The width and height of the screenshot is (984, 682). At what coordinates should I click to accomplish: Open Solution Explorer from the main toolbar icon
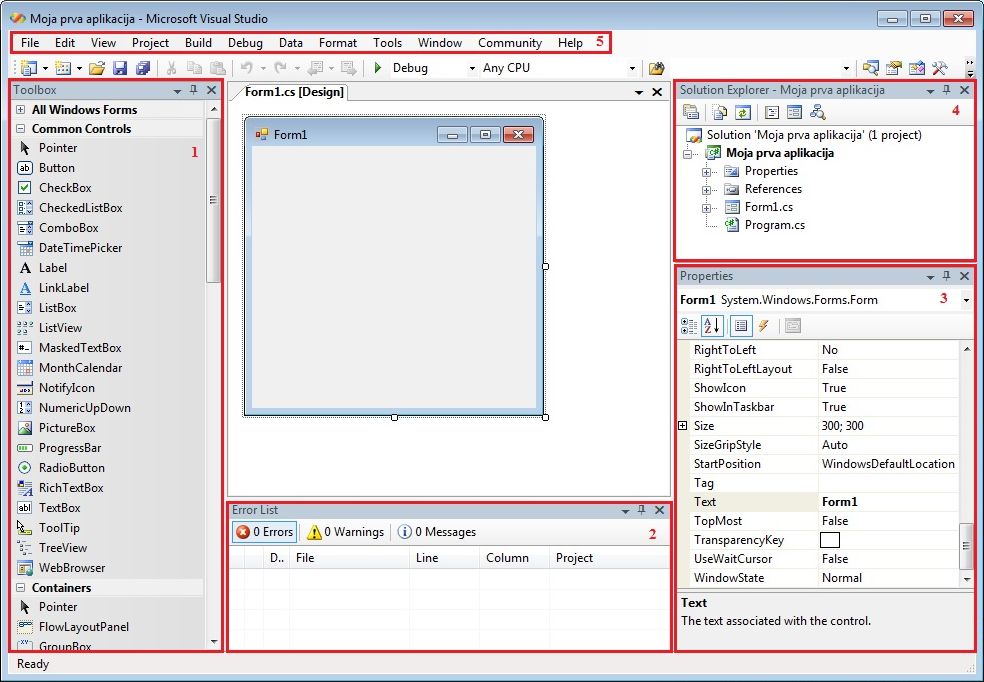(x=870, y=68)
